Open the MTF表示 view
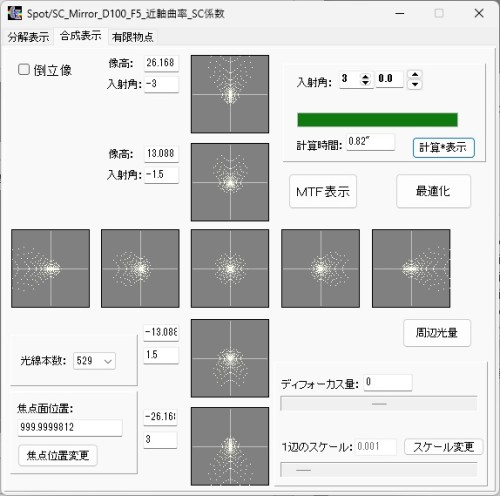Screen dimensions: 500x496 point(323,191)
